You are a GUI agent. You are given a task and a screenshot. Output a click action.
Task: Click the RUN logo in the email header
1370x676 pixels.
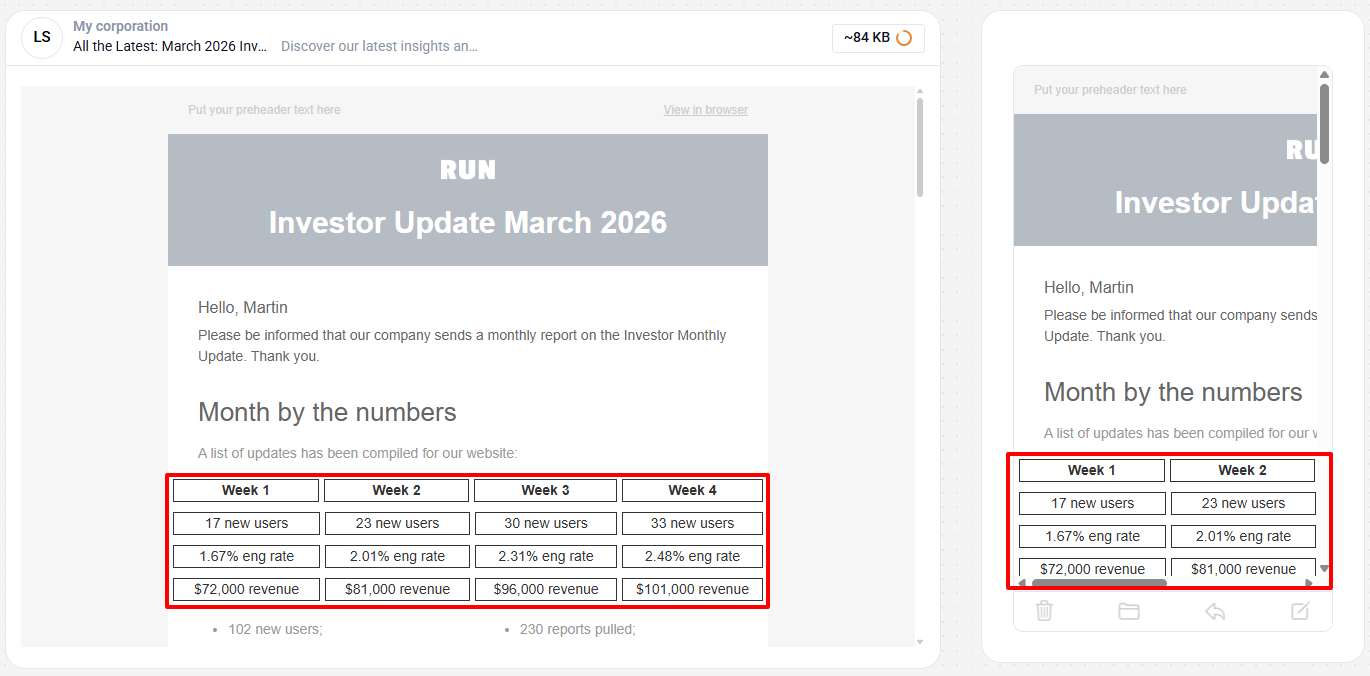point(468,169)
